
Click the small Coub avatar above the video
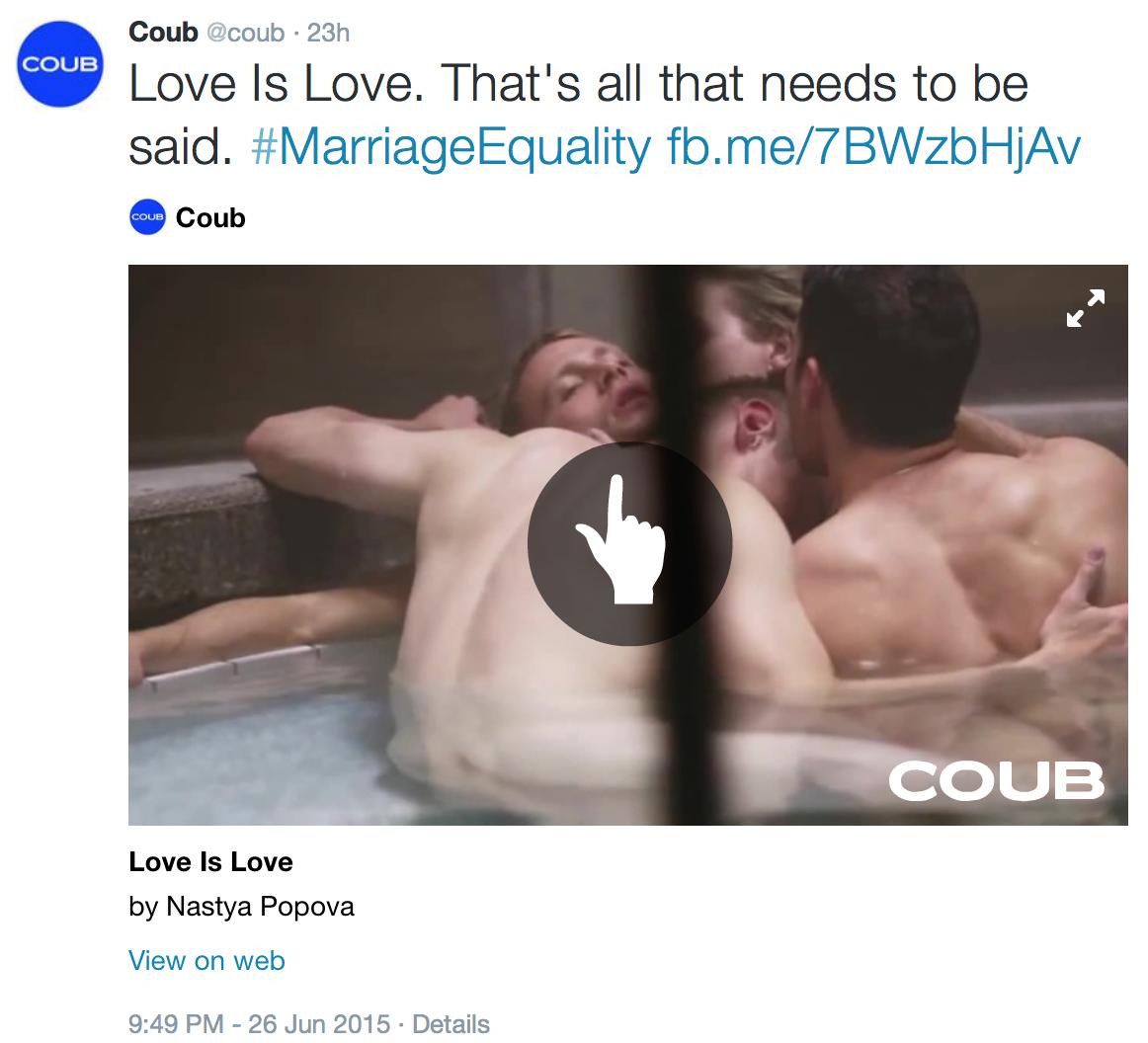(147, 217)
